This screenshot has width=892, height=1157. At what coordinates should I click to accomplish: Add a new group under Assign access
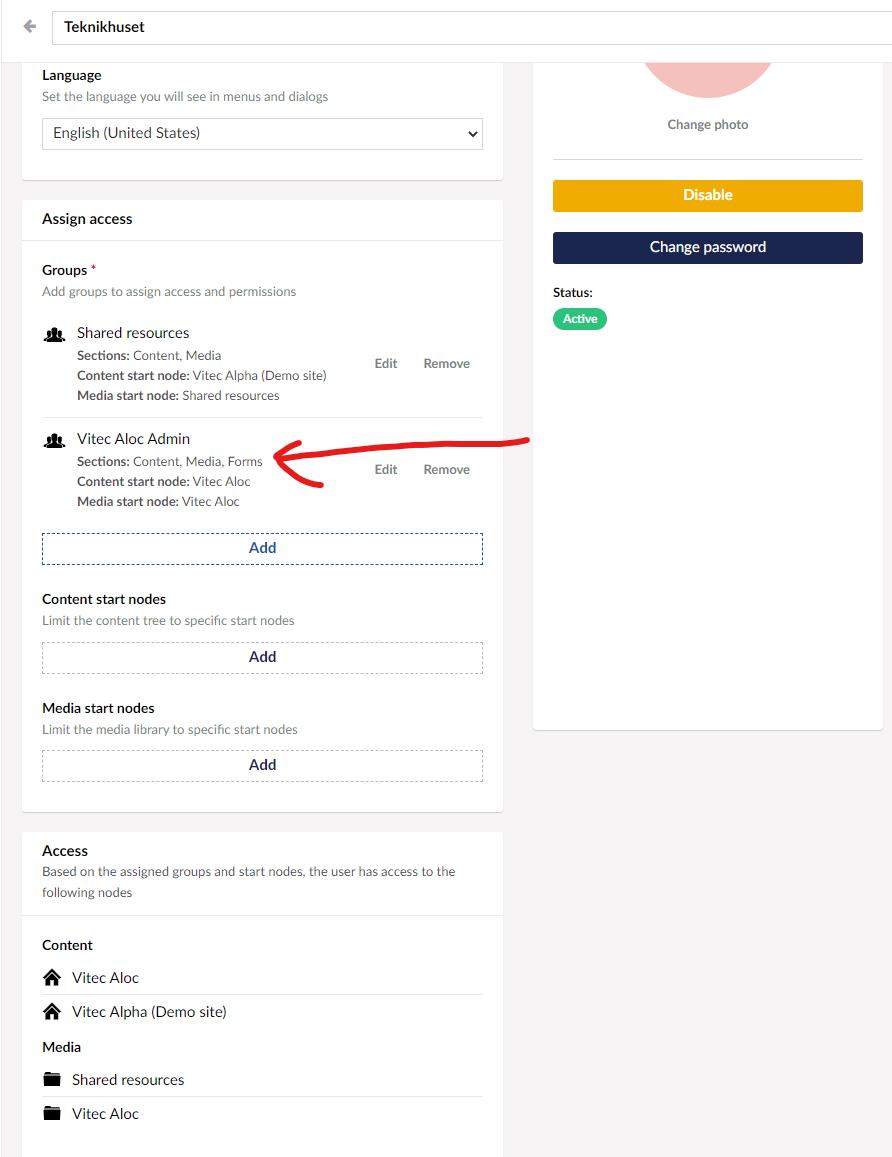(x=262, y=547)
